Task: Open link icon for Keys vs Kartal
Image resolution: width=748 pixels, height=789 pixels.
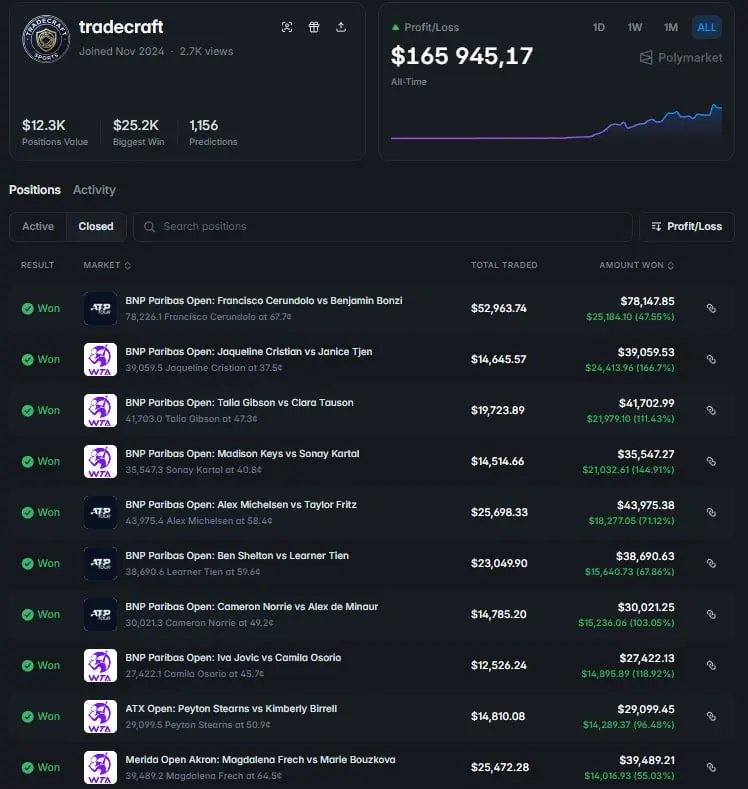Action: coord(711,461)
